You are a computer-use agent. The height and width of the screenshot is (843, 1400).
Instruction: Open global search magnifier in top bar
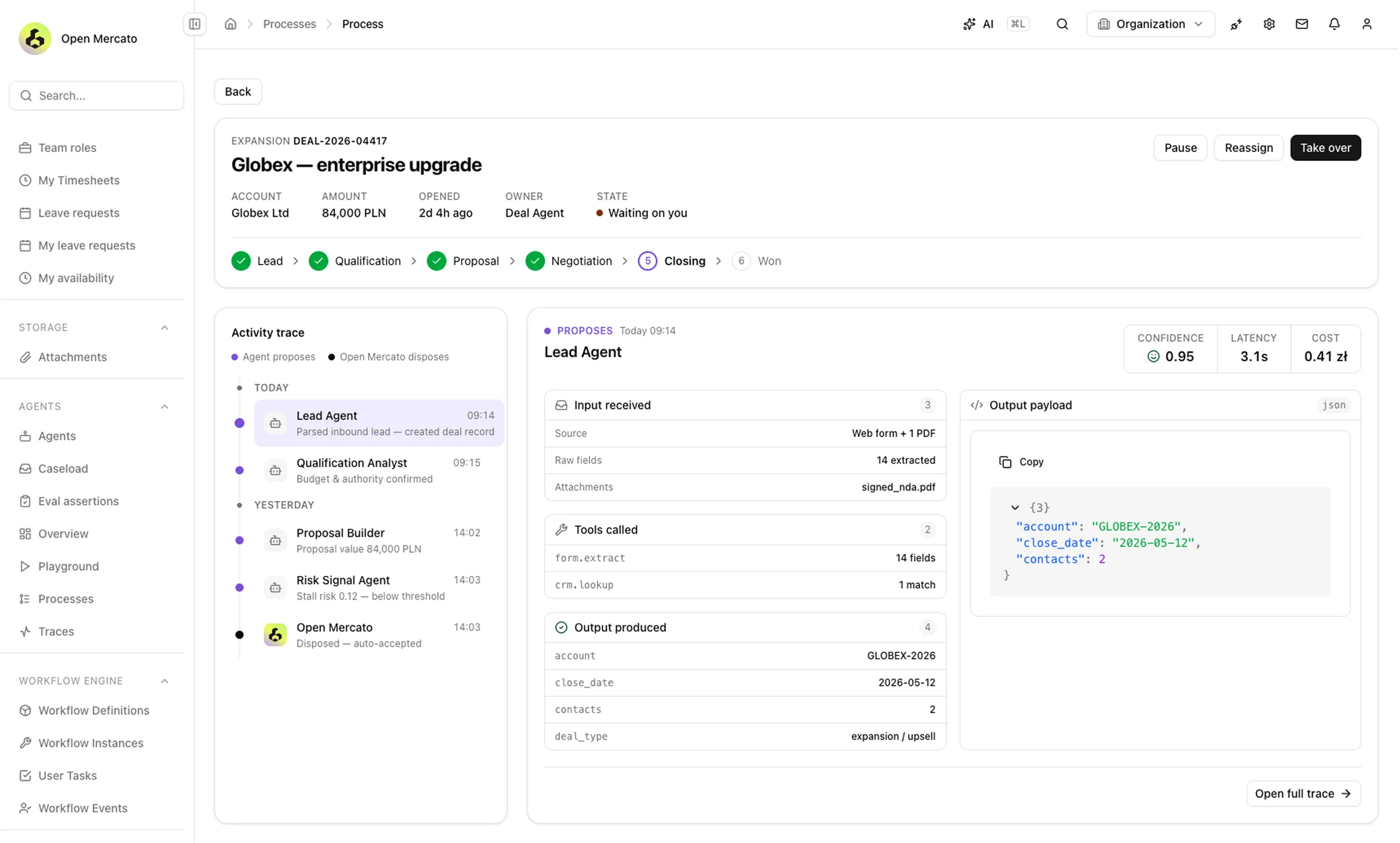(1063, 24)
